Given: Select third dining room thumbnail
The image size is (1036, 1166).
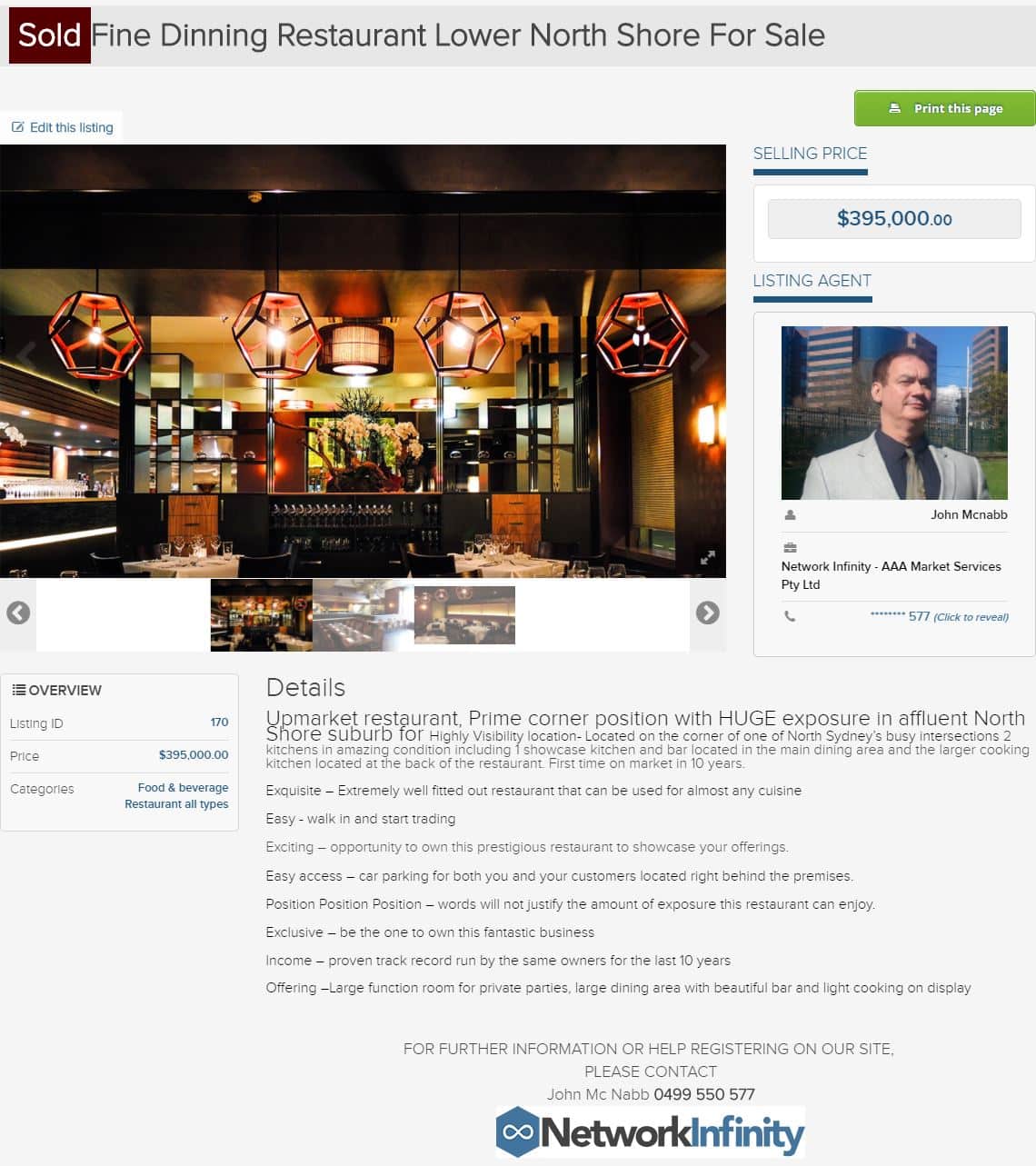Looking at the screenshot, I should pyautogui.click(x=464, y=615).
